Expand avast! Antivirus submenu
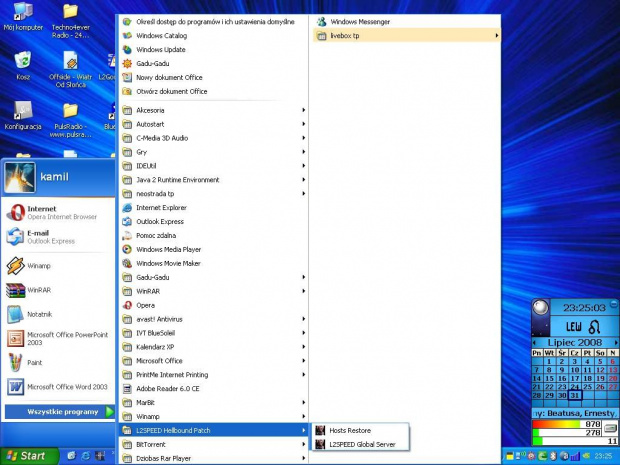 tap(214, 319)
